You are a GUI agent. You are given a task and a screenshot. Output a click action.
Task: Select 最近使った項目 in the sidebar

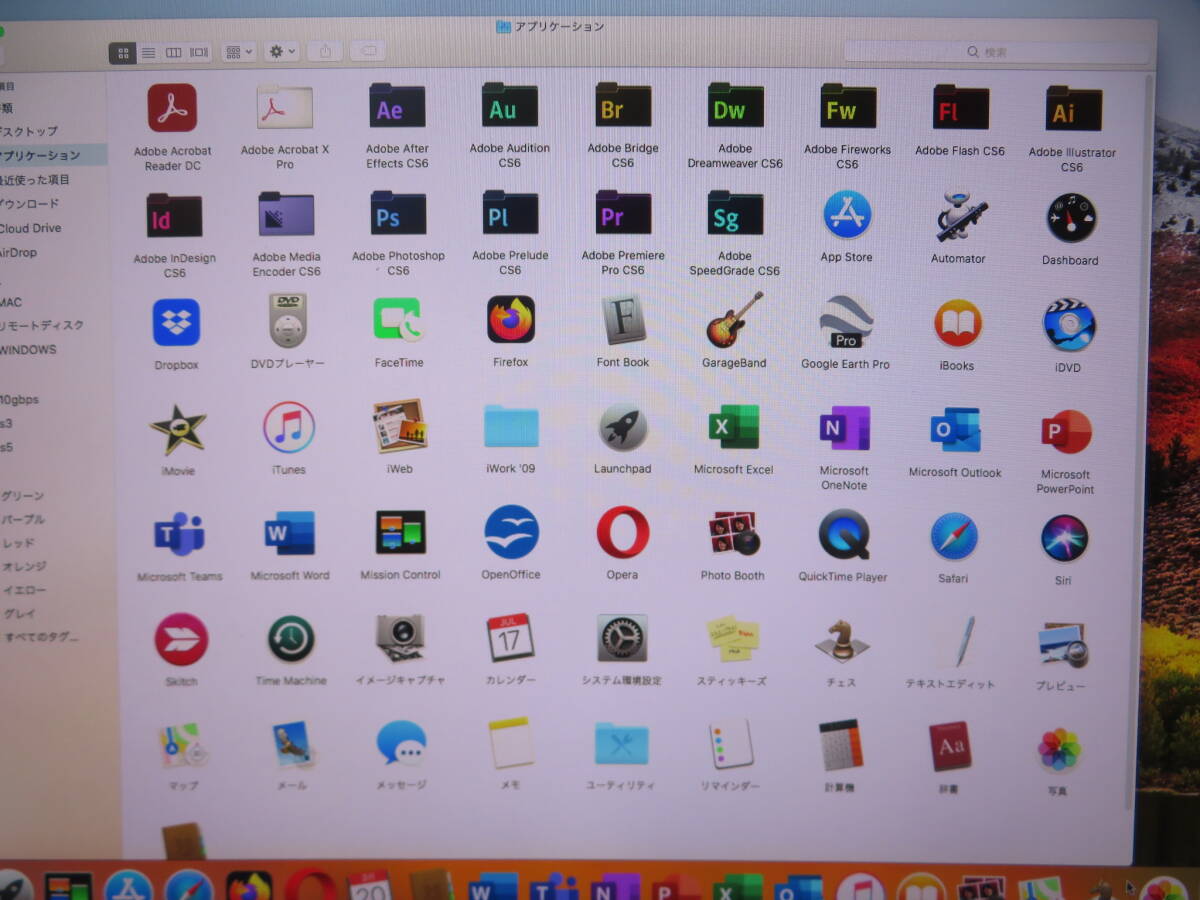36,180
